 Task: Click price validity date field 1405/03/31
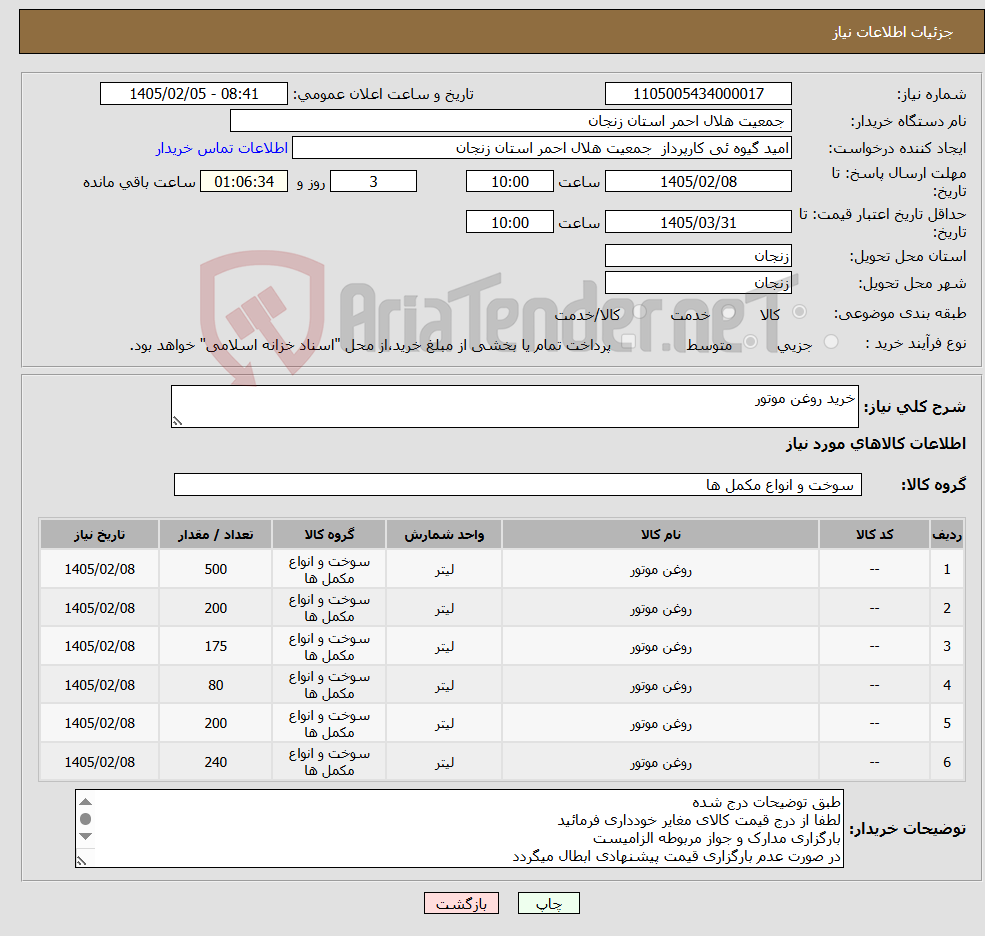point(698,222)
